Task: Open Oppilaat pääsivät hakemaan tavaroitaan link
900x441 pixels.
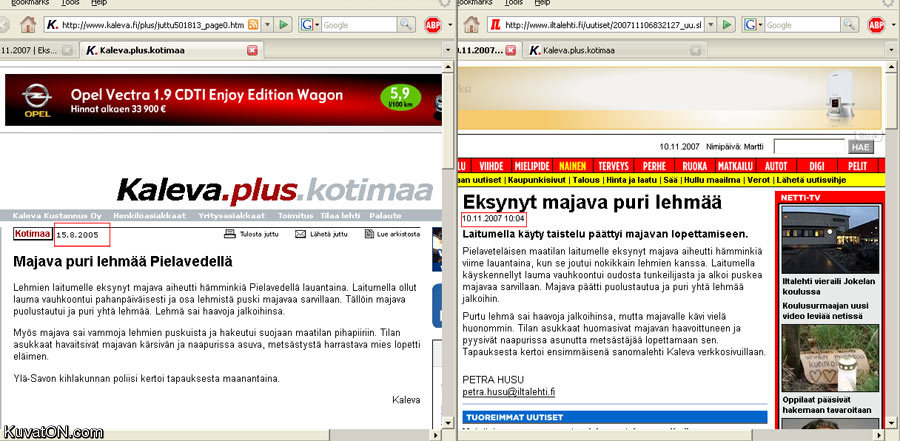Action: tap(827, 405)
